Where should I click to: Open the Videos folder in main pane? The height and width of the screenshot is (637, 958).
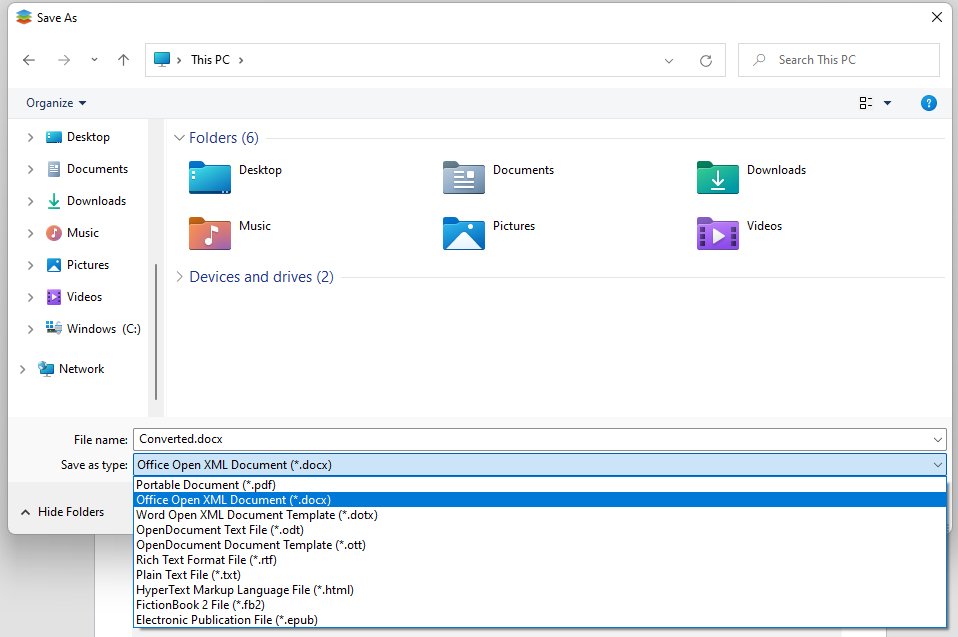[717, 233]
